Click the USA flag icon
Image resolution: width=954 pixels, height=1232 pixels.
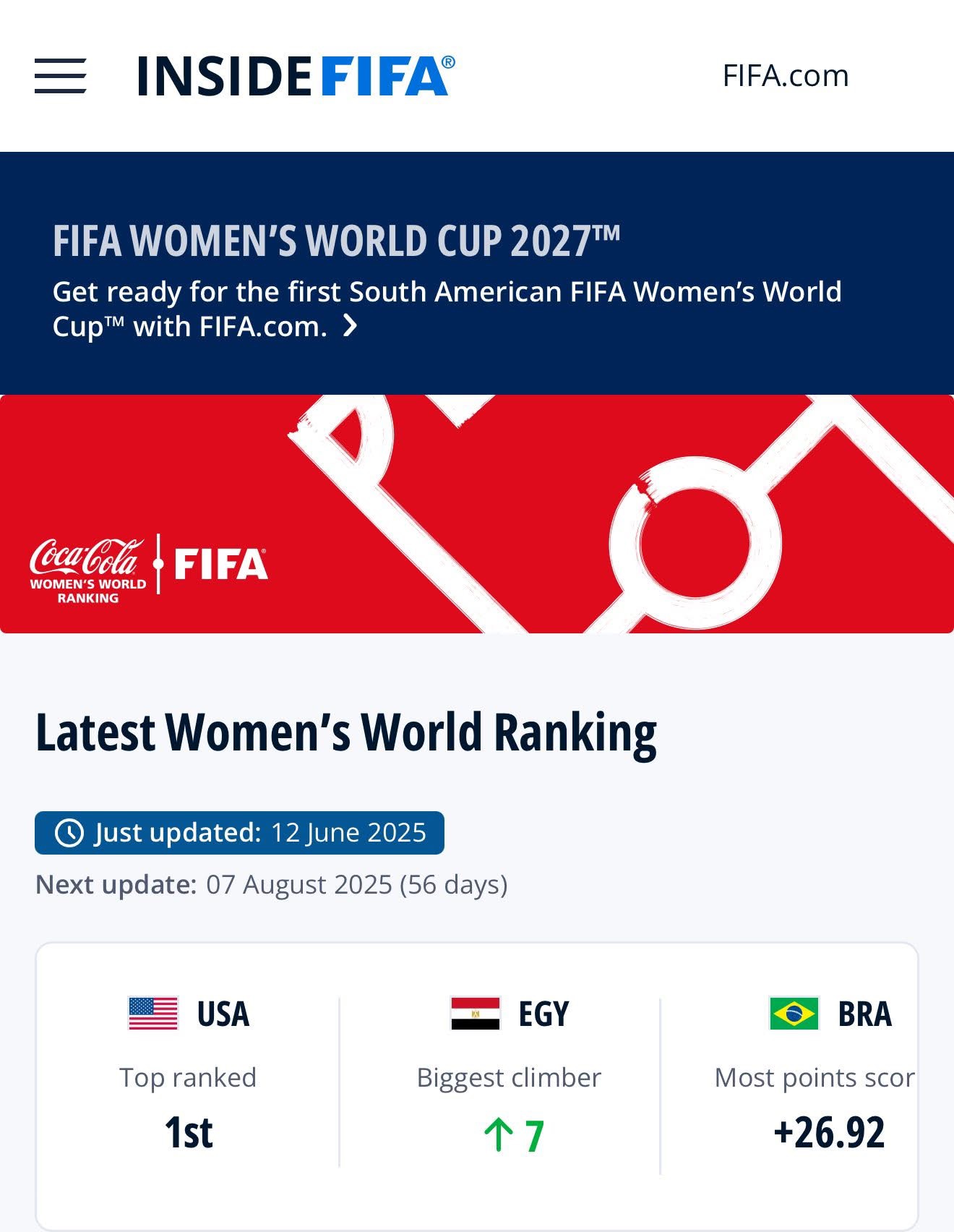pyautogui.click(x=153, y=1013)
